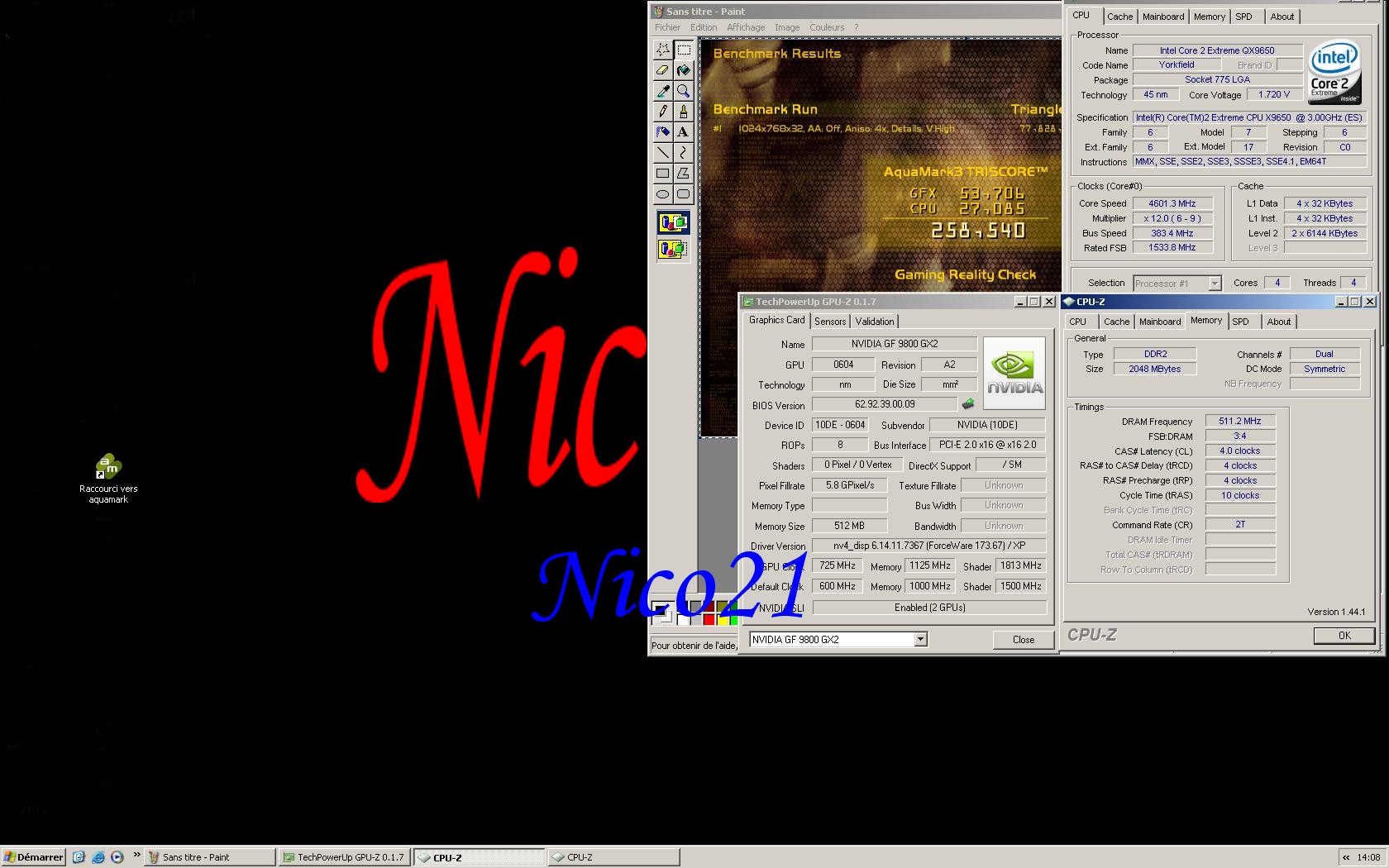The width and height of the screenshot is (1389, 868).
Task: Switch to Sensors tab in GPU-Z
Action: pos(830,322)
